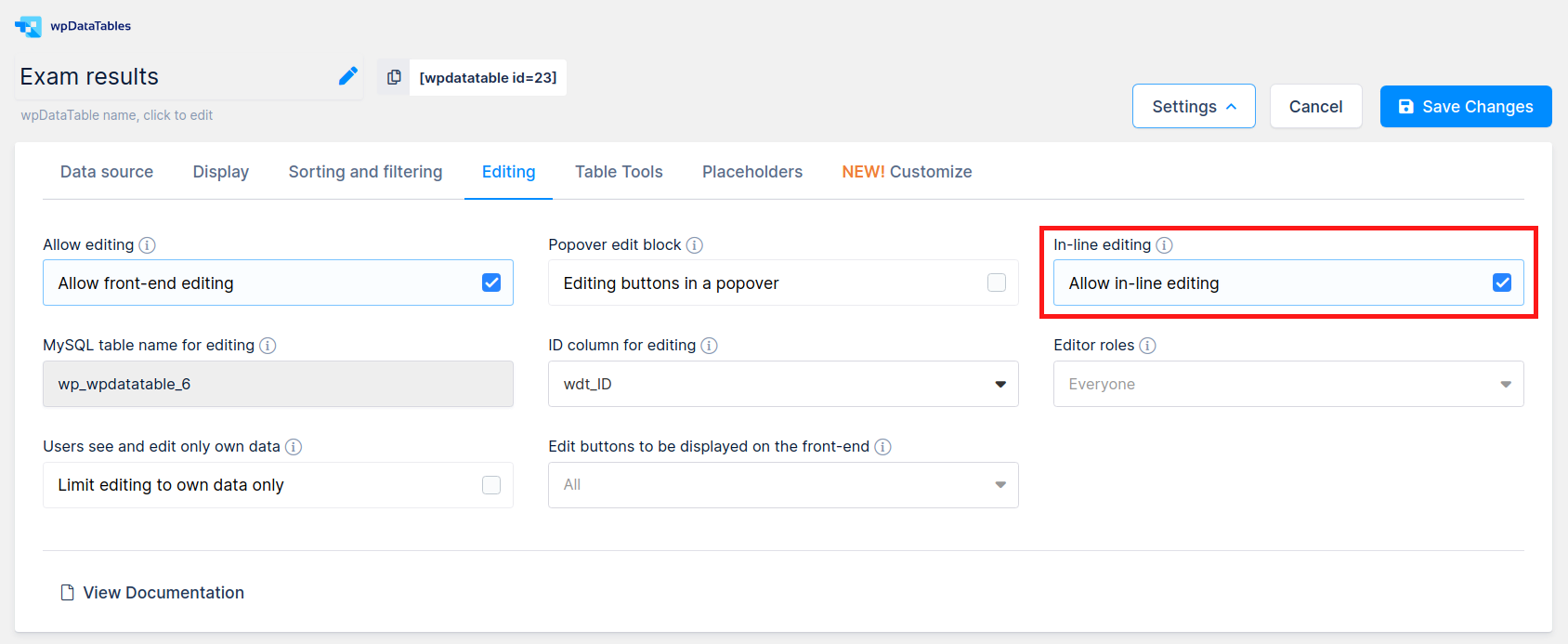Click the Edit buttons front-end info icon

[883, 447]
